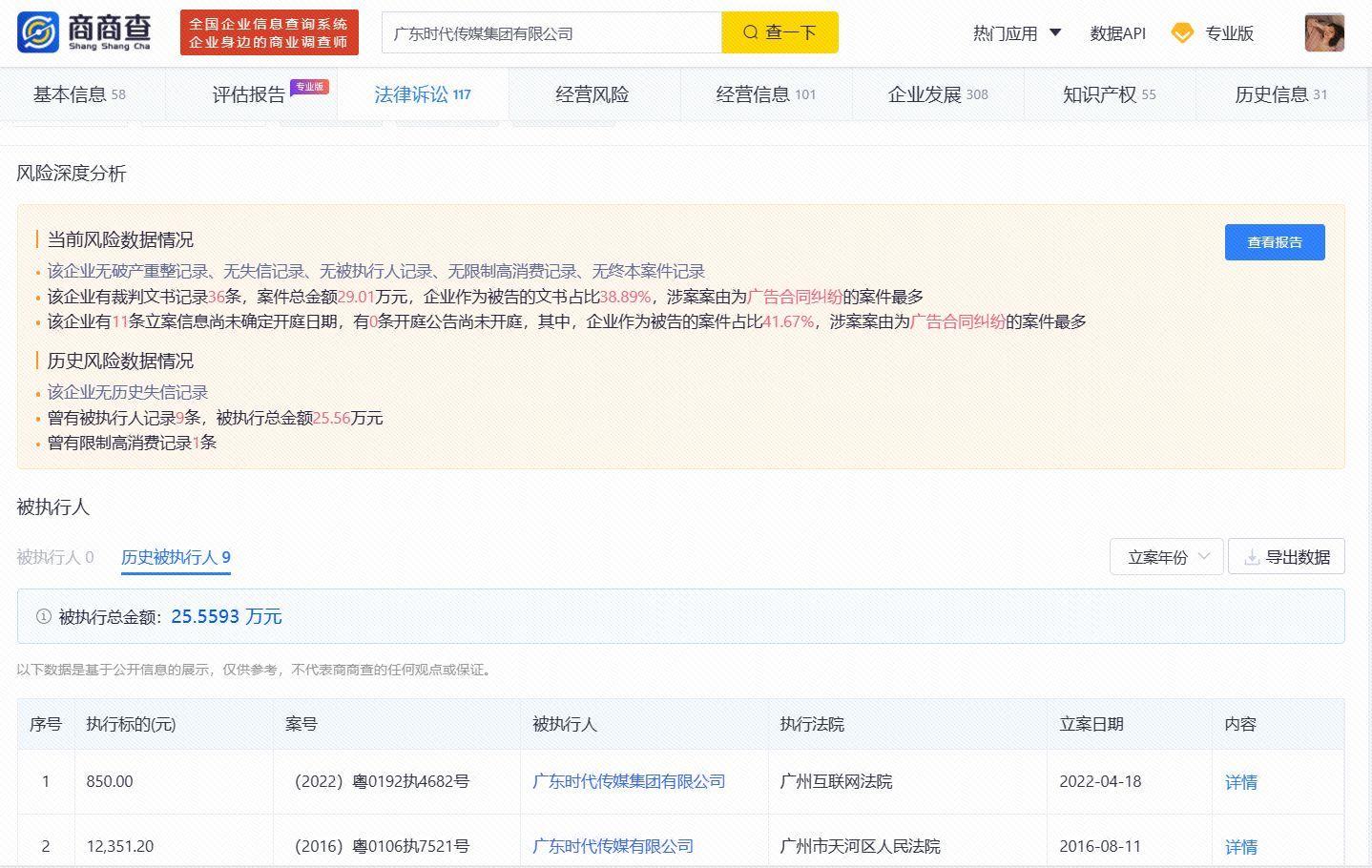1372x868 pixels.
Task: Click the 风险深度分析 section heading
Action: [72, 174]
